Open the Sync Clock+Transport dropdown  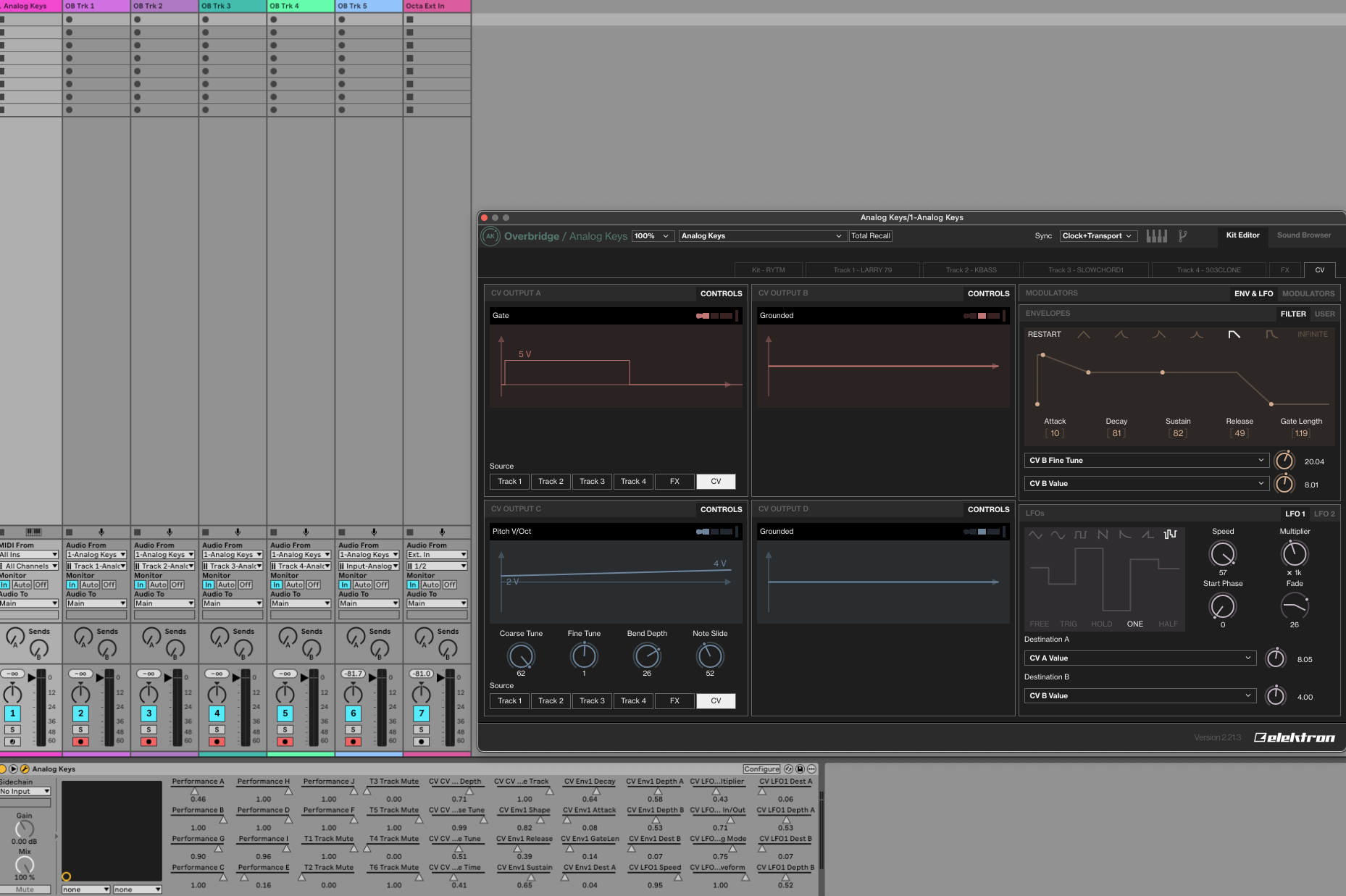click(1098, 236)
